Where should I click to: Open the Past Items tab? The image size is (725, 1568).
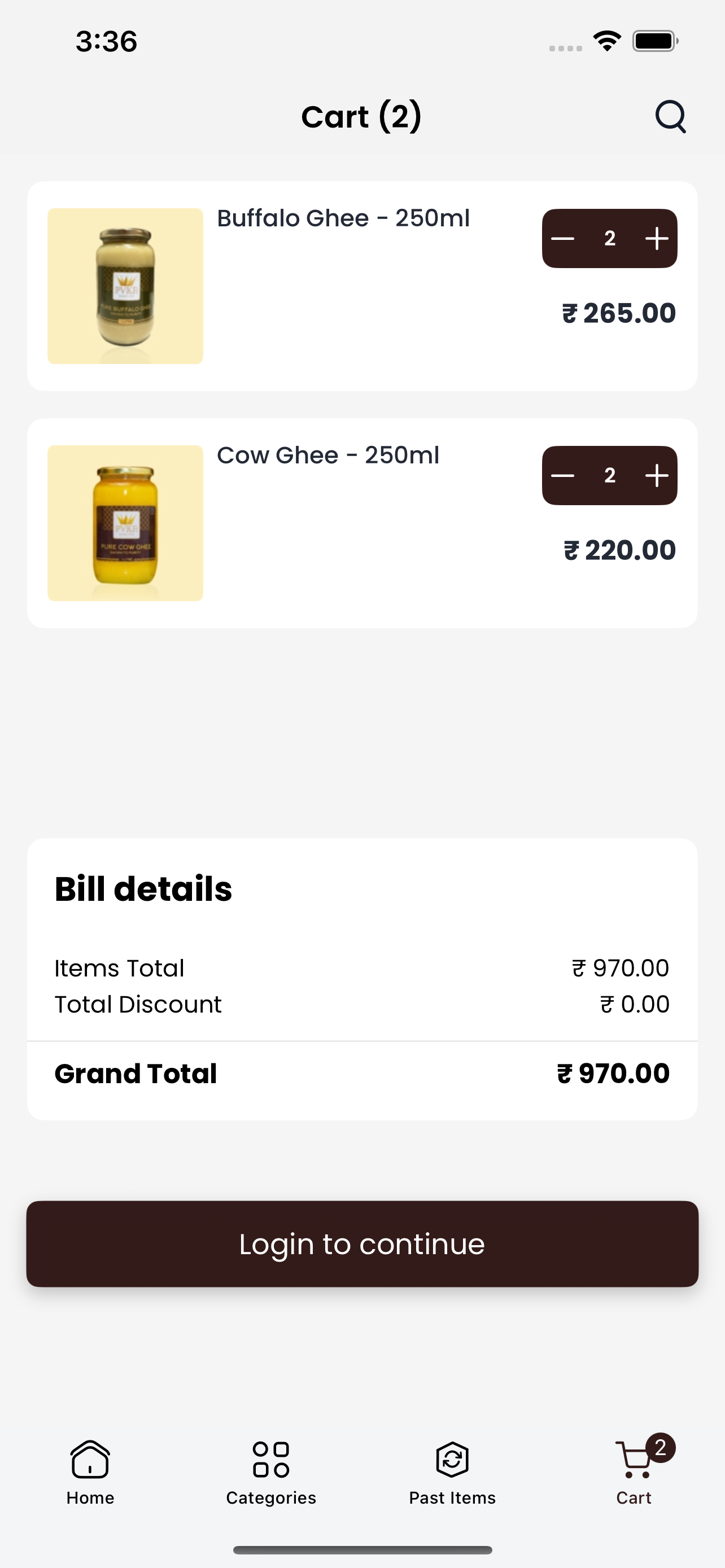click(452, 1473)
